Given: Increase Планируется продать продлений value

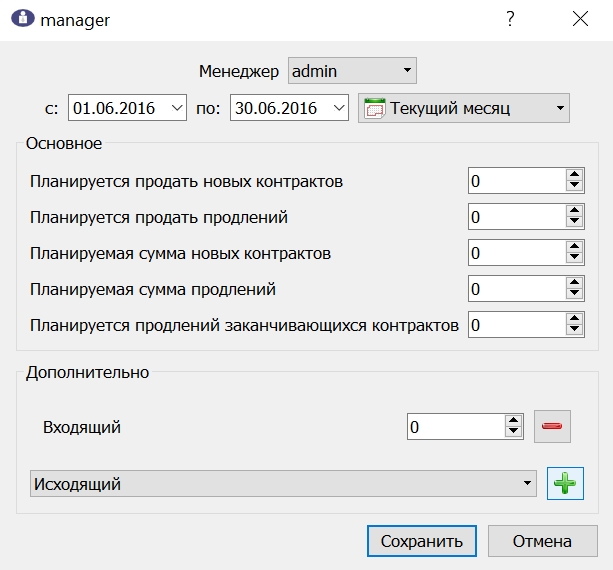Looking at the screenshot, I should [x=574, y=211].
